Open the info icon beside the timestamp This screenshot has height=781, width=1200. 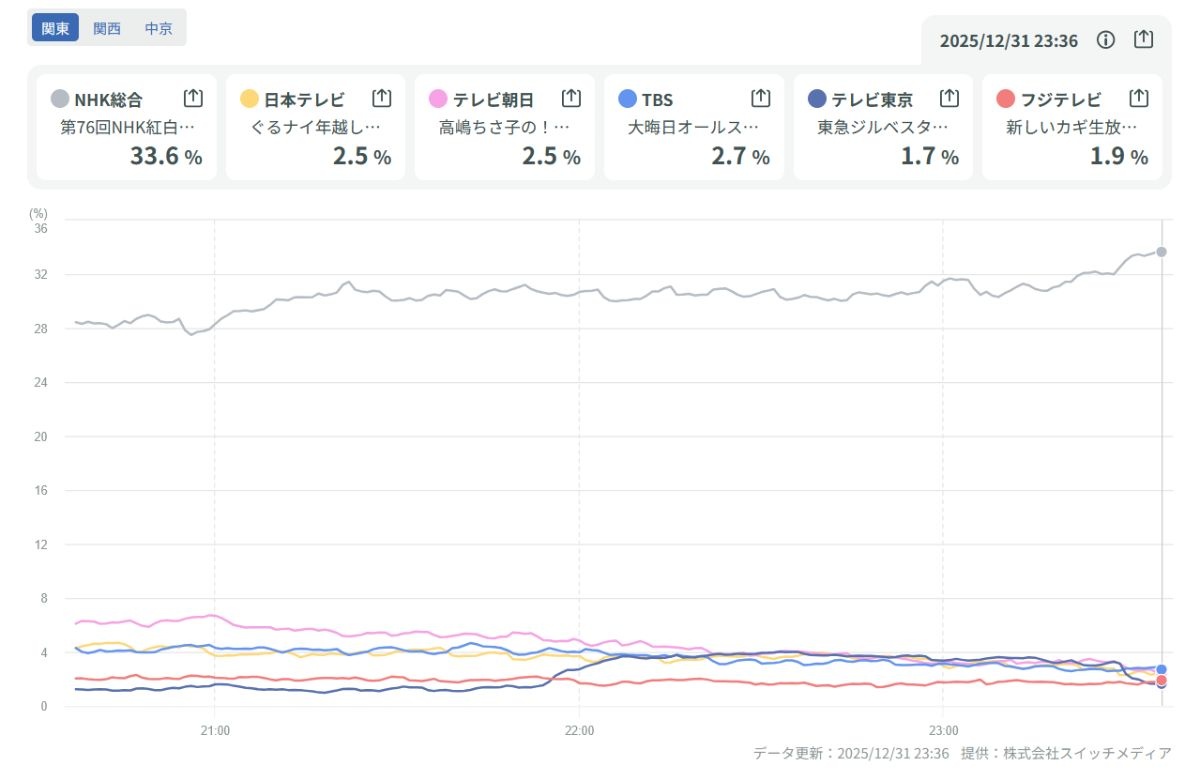point(1105,40)
